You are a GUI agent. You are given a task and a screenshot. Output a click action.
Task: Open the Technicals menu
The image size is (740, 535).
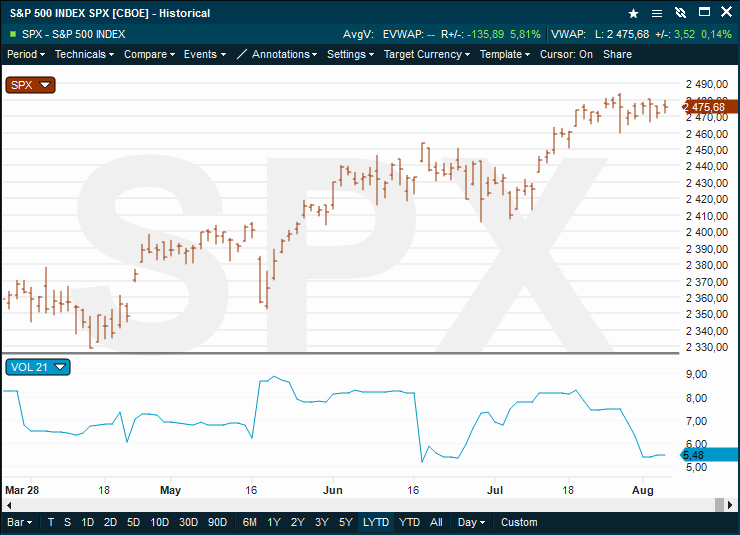pyautogui.click(x=84, y=54)
